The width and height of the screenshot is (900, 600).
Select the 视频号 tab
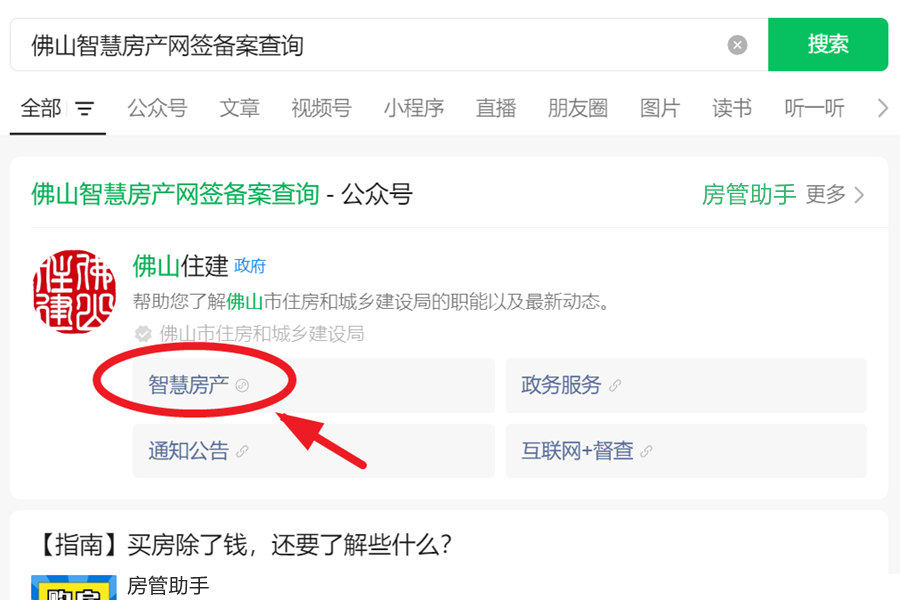point(321,108)
